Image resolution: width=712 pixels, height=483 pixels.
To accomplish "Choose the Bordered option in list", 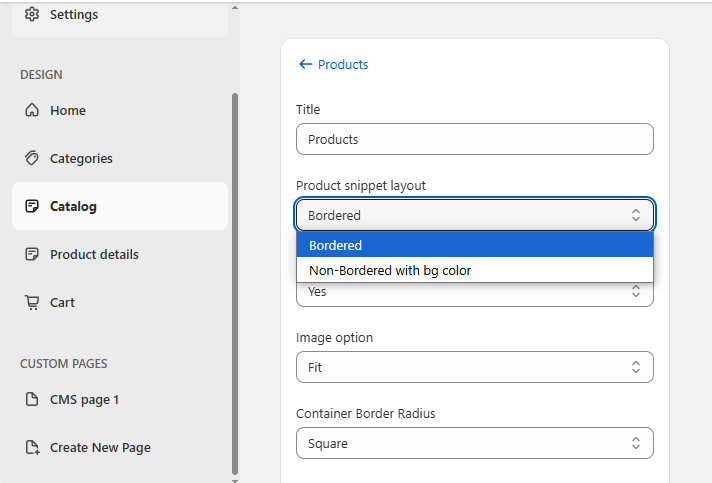I will (x=475, y=245).
